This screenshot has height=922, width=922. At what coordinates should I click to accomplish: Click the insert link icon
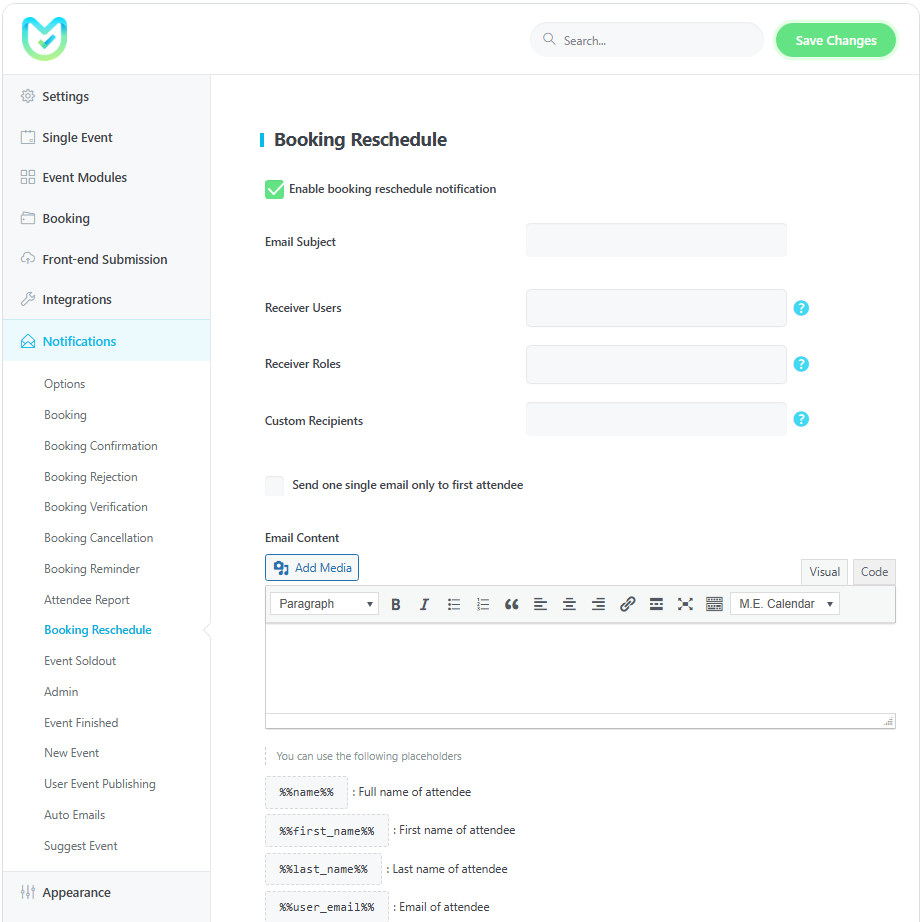(x=627, y=604)
